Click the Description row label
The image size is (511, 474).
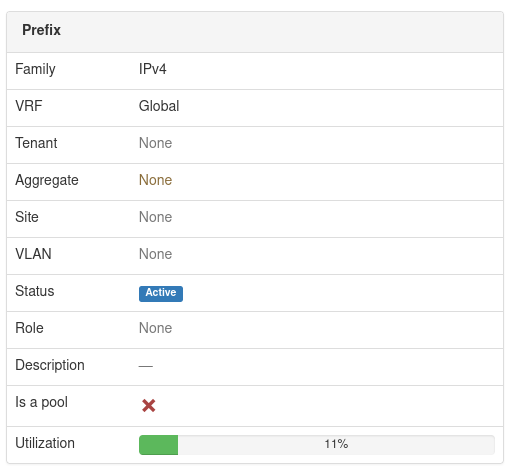[x=50, y=365]
